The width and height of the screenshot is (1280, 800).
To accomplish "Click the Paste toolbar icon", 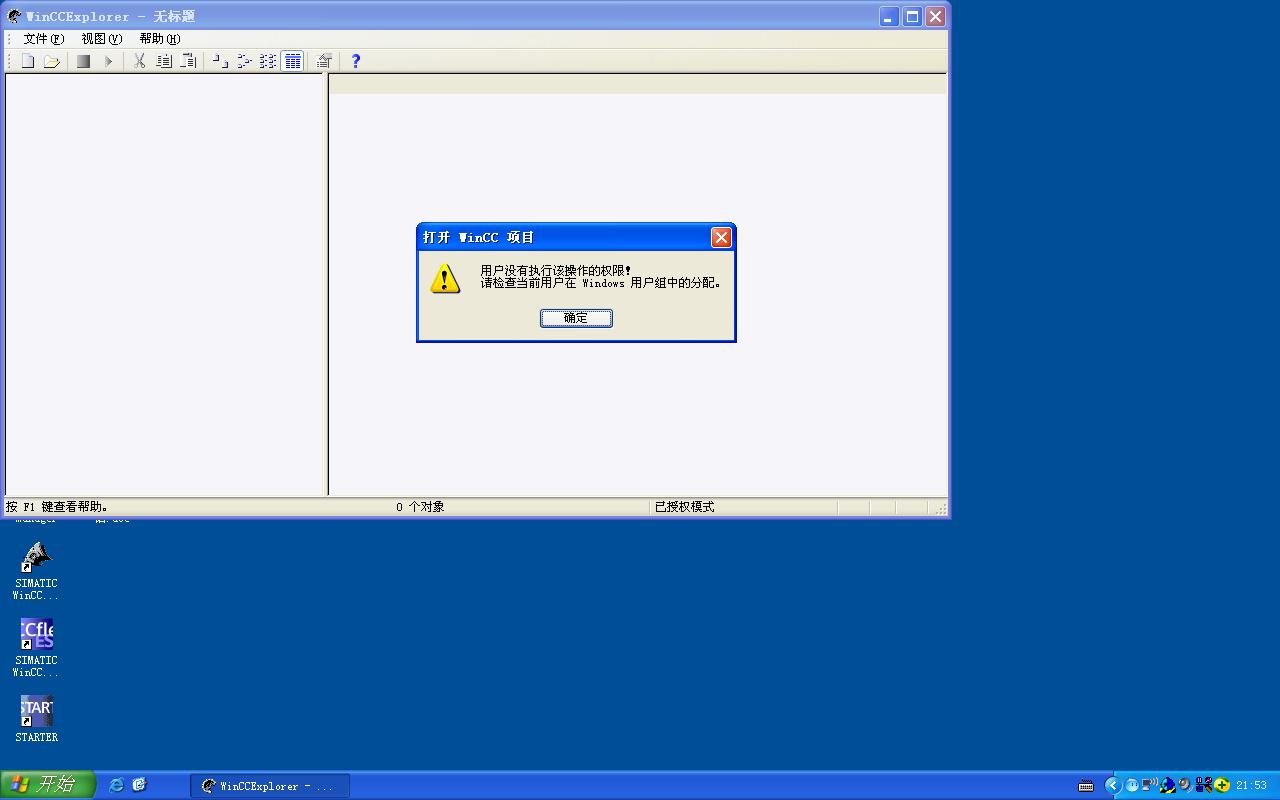I will tap(188, 61).
